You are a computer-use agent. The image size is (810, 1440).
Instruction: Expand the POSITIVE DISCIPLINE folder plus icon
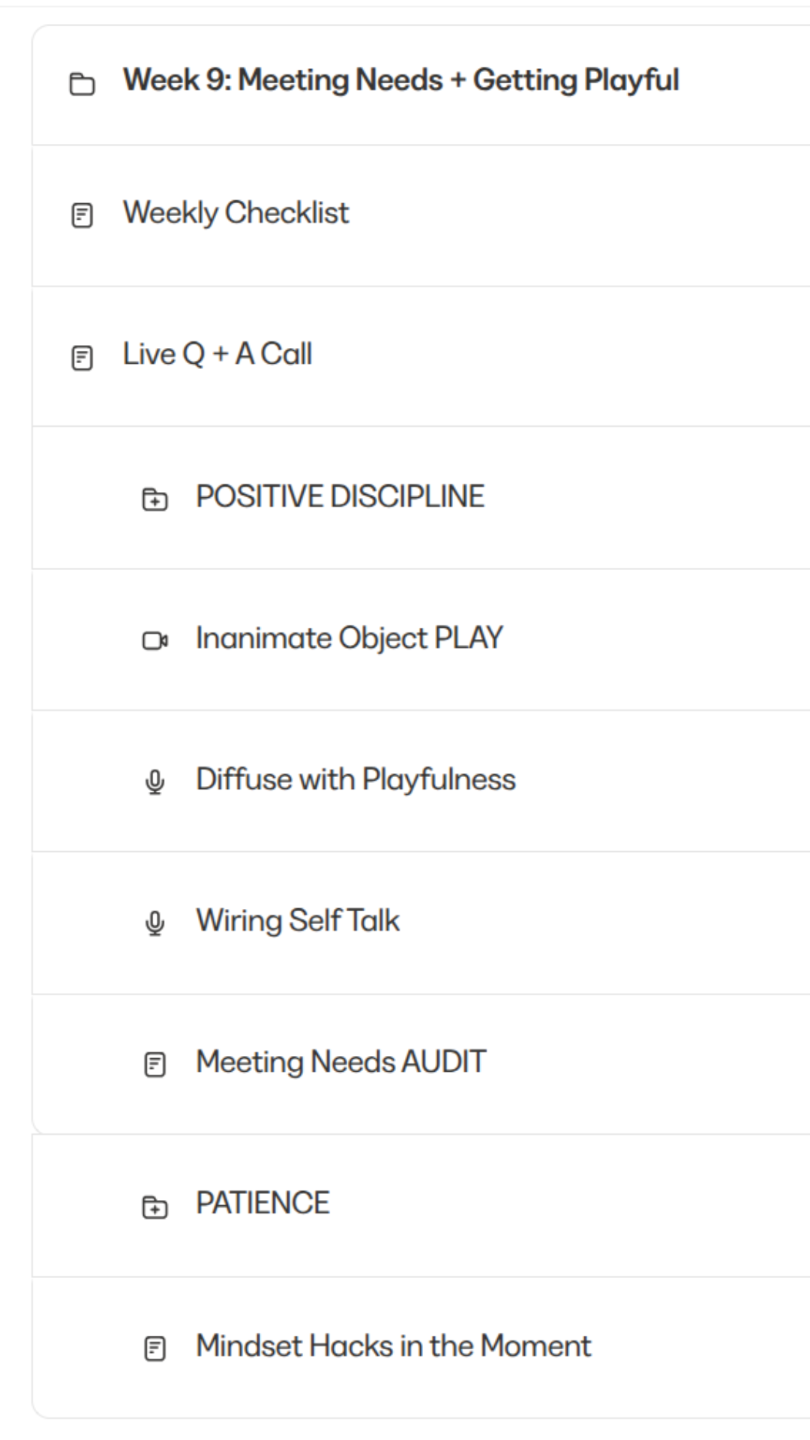point(155,499)
